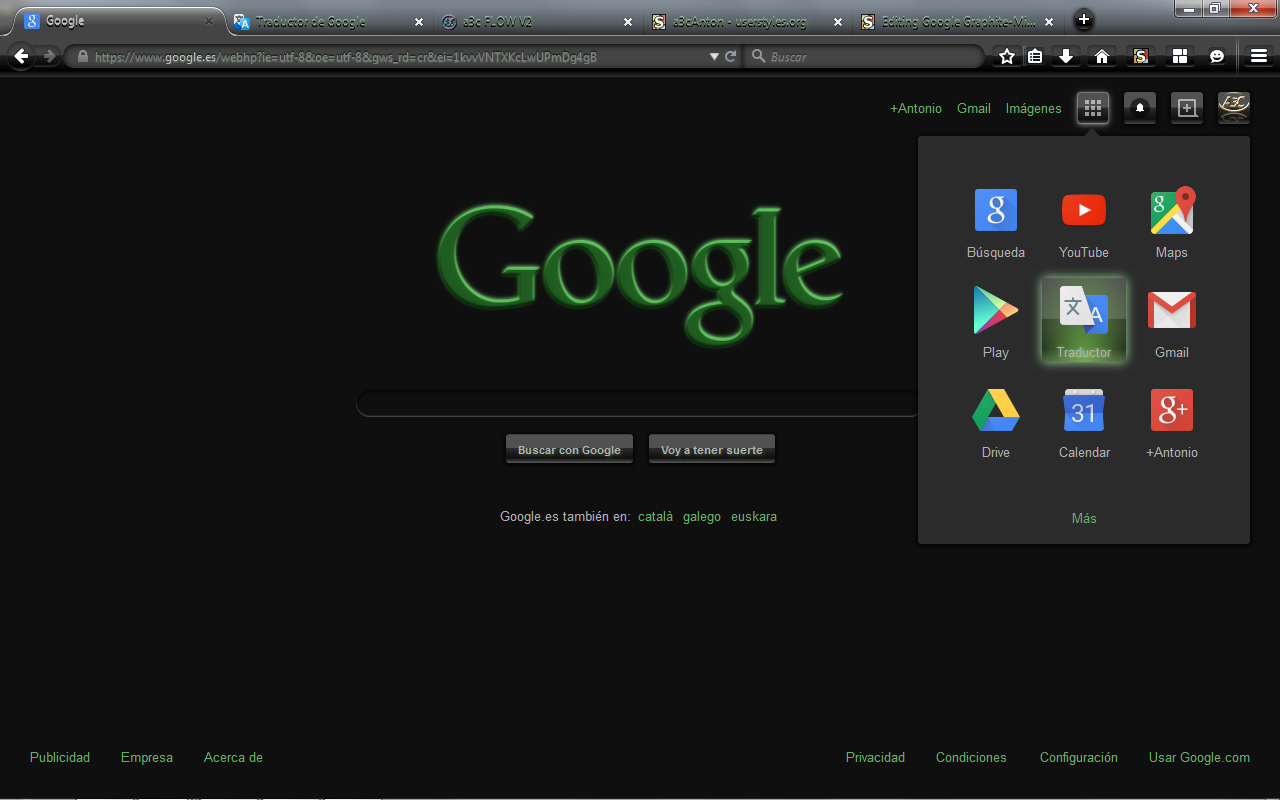Open Drive from the apps panel

point(996,422)
